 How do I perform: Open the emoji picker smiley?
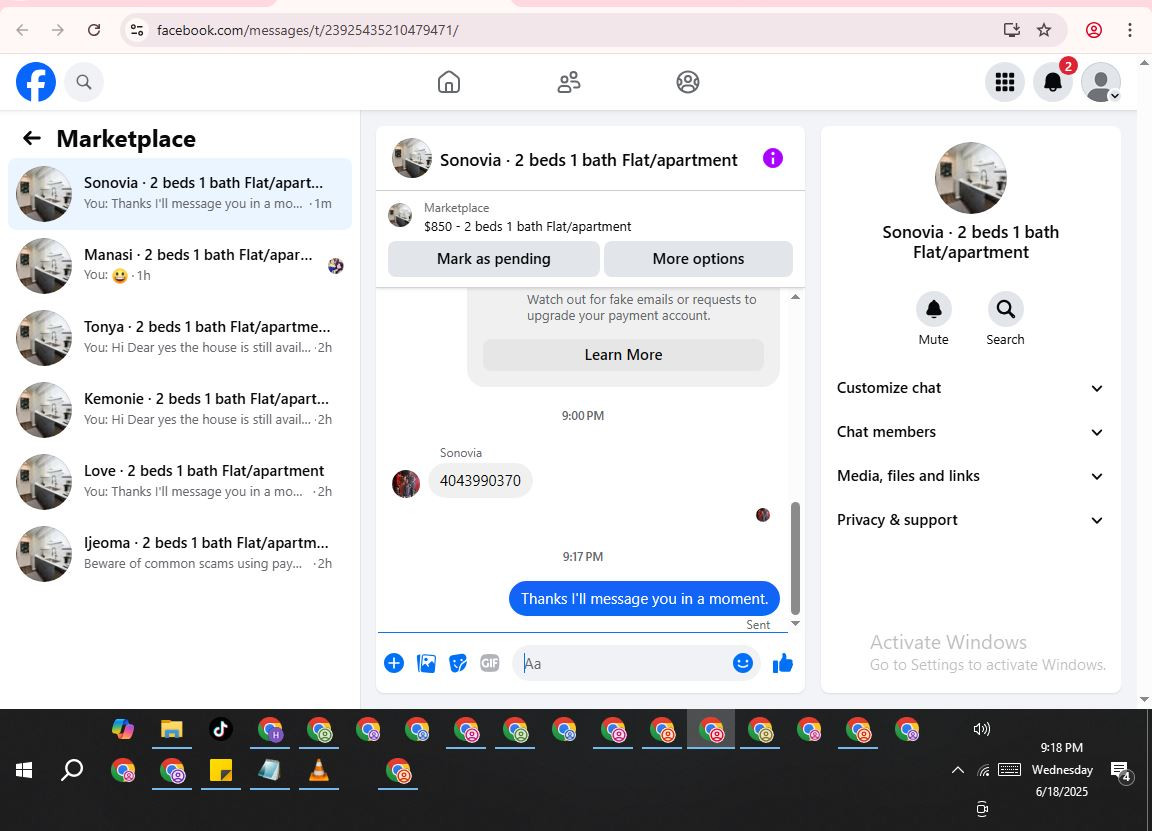tap(743, 663)
